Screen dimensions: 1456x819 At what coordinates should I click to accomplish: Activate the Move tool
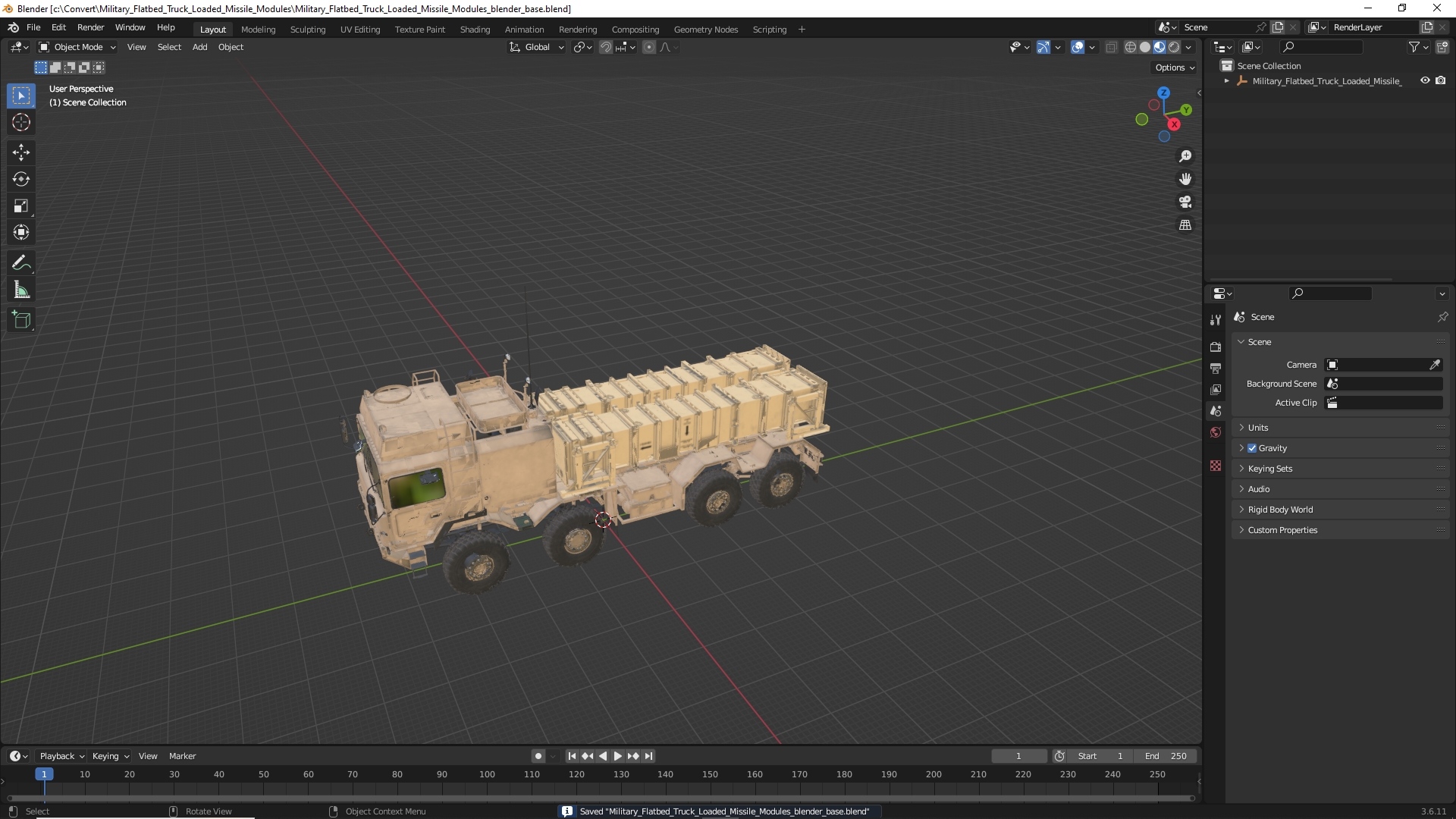21,152
